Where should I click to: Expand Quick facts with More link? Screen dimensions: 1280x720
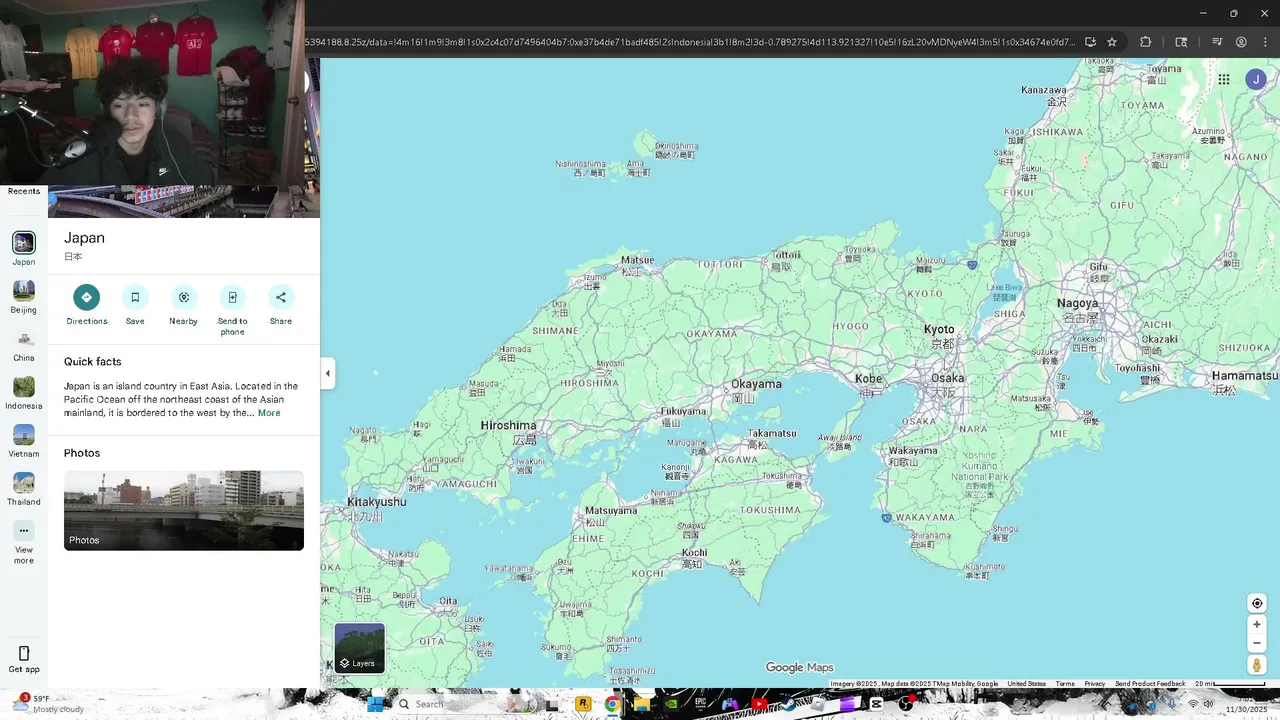coord(269,413)
